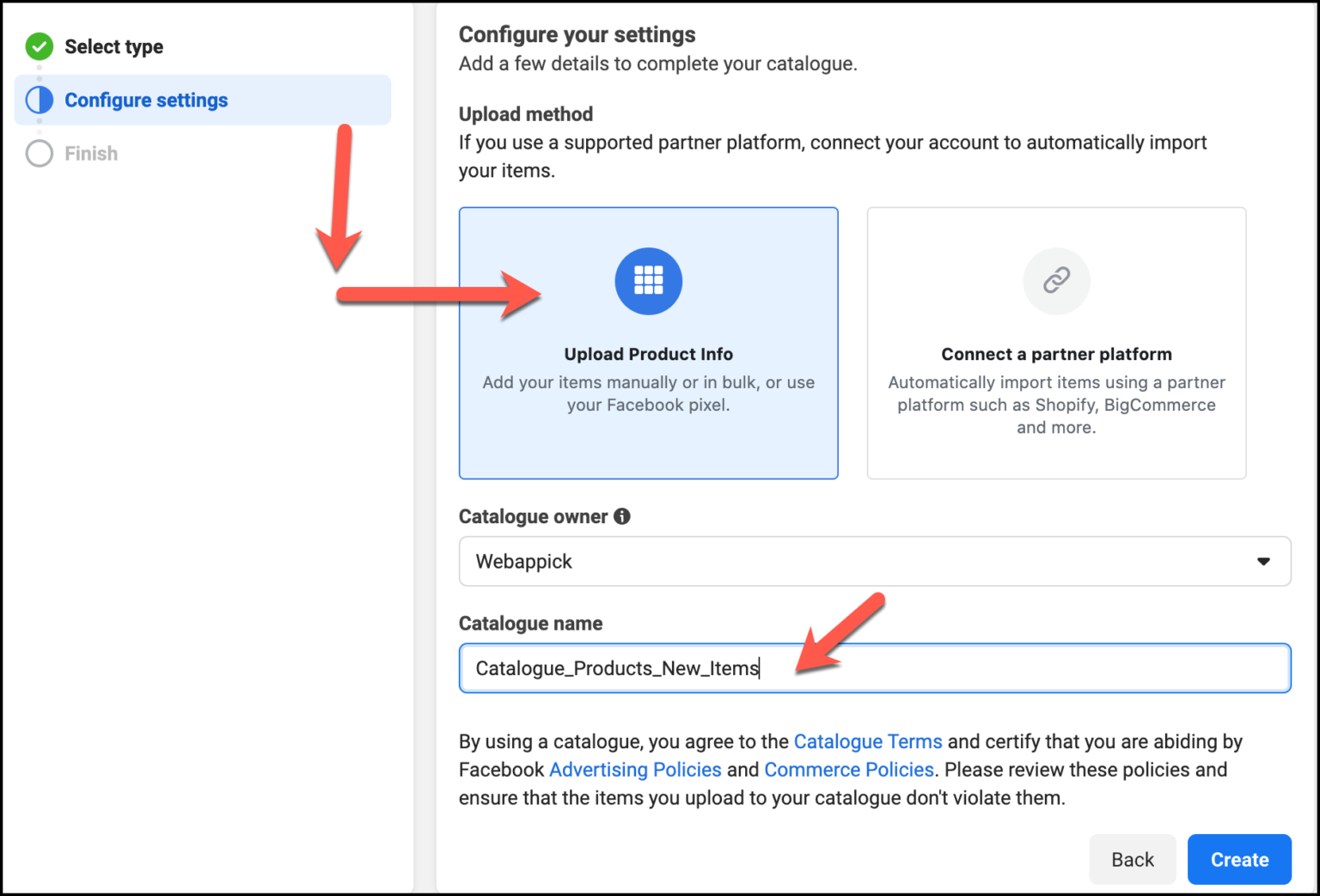
Task: Click the link icon for Connect a partner platform
Action: click(1056, 281)
